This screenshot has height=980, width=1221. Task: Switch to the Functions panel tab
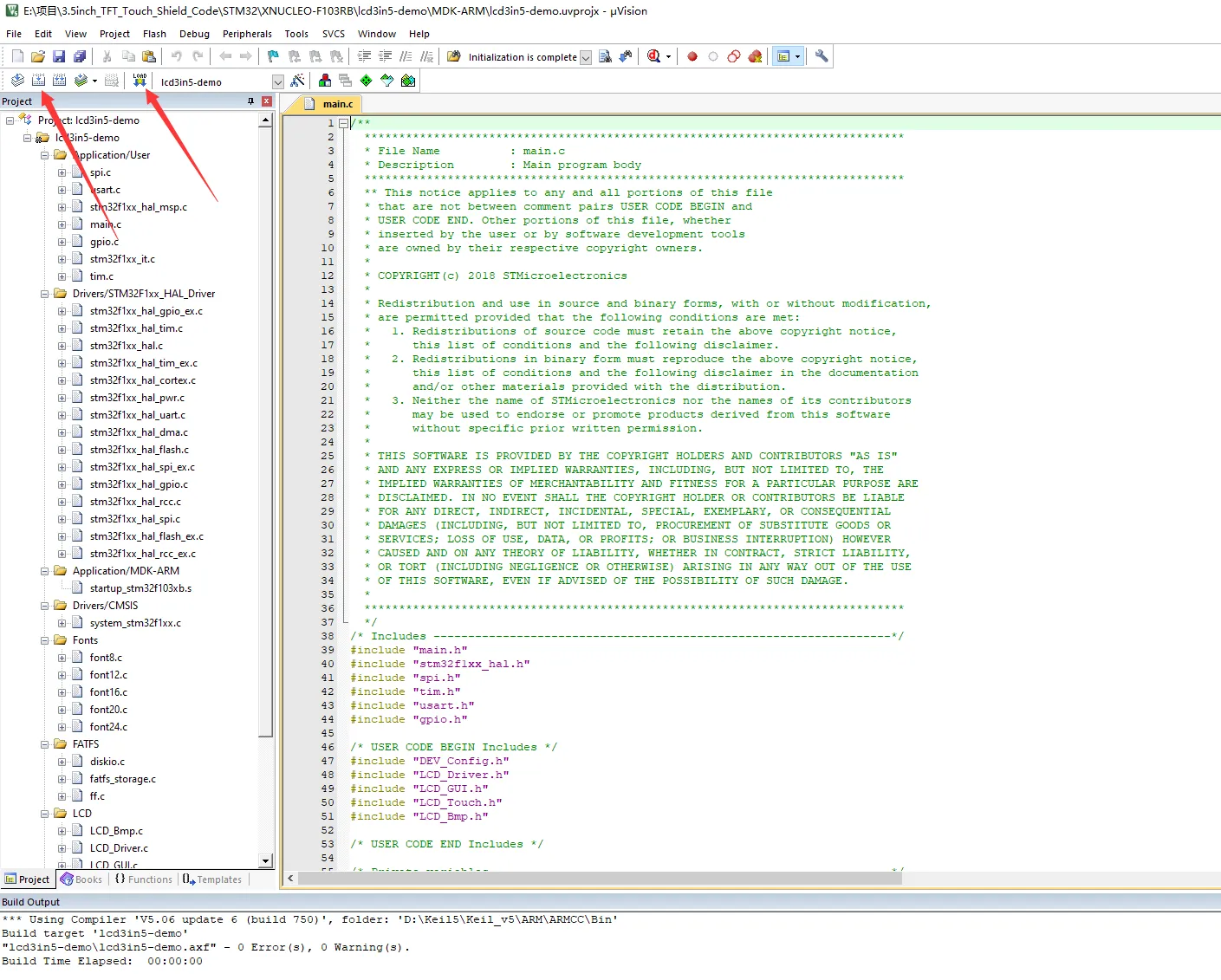pyautogui.click(x=143, y=879)
